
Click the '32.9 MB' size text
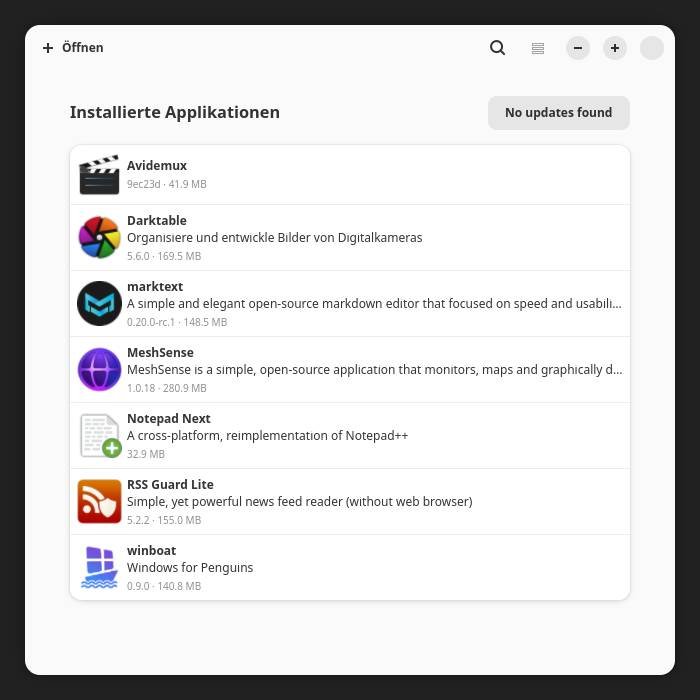[146, 454]
